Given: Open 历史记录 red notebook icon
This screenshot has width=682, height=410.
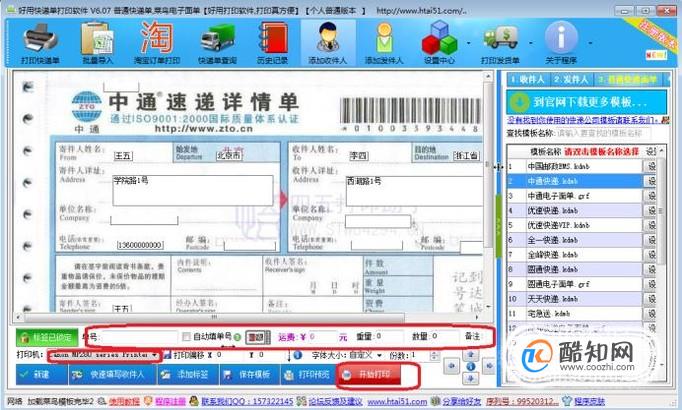Looking at the screenshot, I should tap(272, 43).
